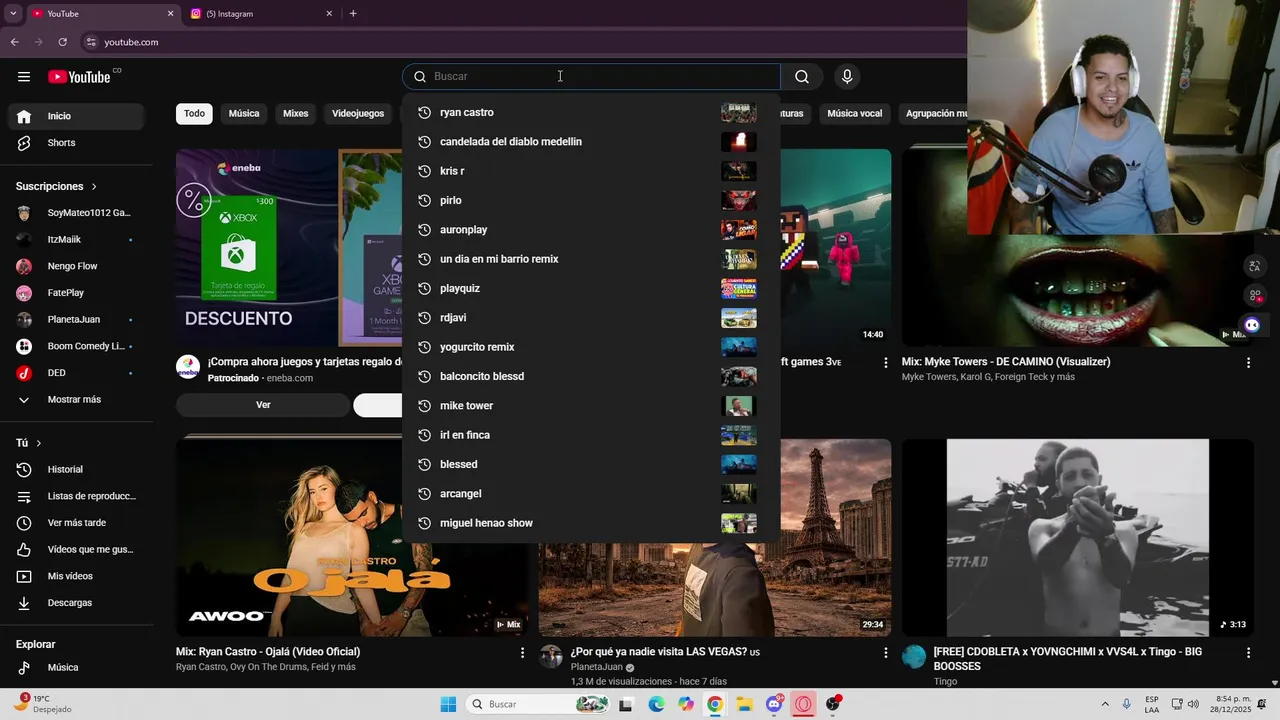Choose 'auronplay' search suggestion
Viewport: 1280px width, 720px height.
[591, 230]
